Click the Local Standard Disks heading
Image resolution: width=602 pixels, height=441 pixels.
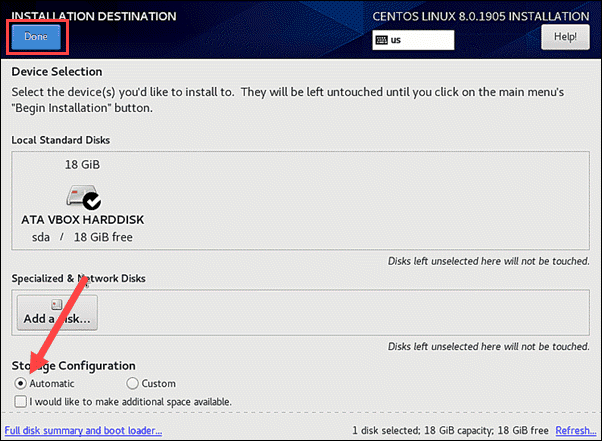pos(61,140)
